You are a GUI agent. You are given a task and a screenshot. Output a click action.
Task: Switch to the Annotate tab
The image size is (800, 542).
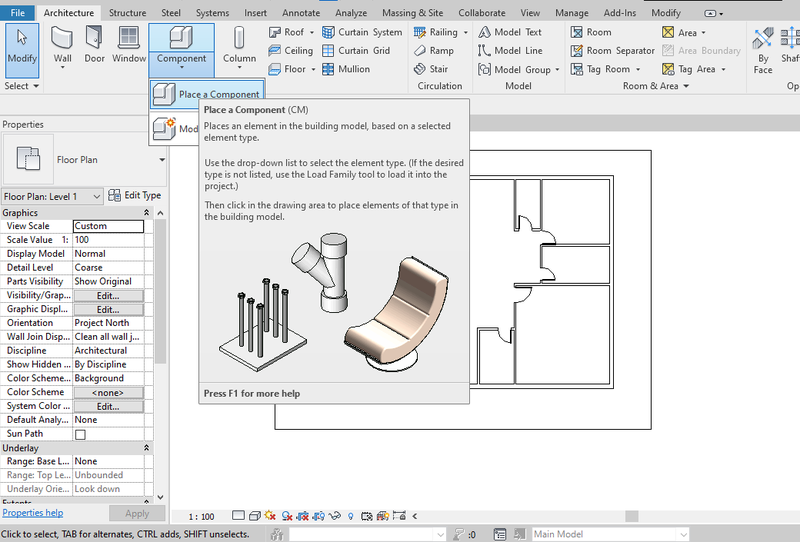click(301, 13)
